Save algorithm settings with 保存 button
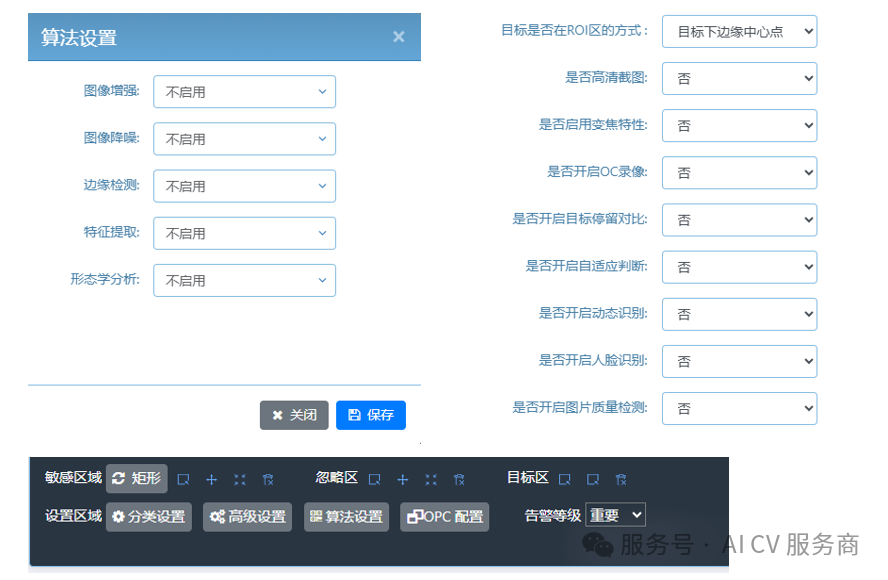This screenshot has width=888, height=580. pos(370,415)
